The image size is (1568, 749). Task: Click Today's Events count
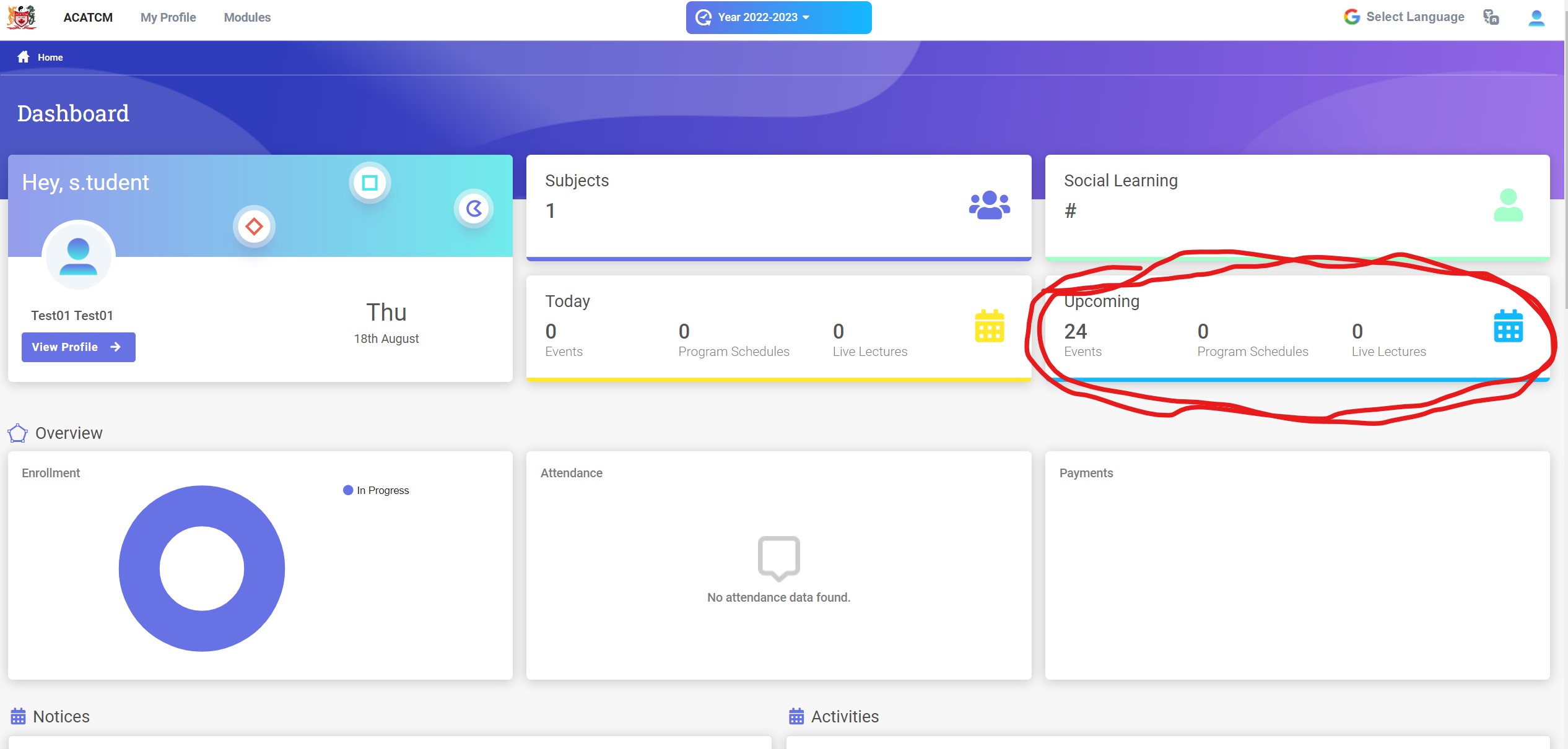coord(551,332)
